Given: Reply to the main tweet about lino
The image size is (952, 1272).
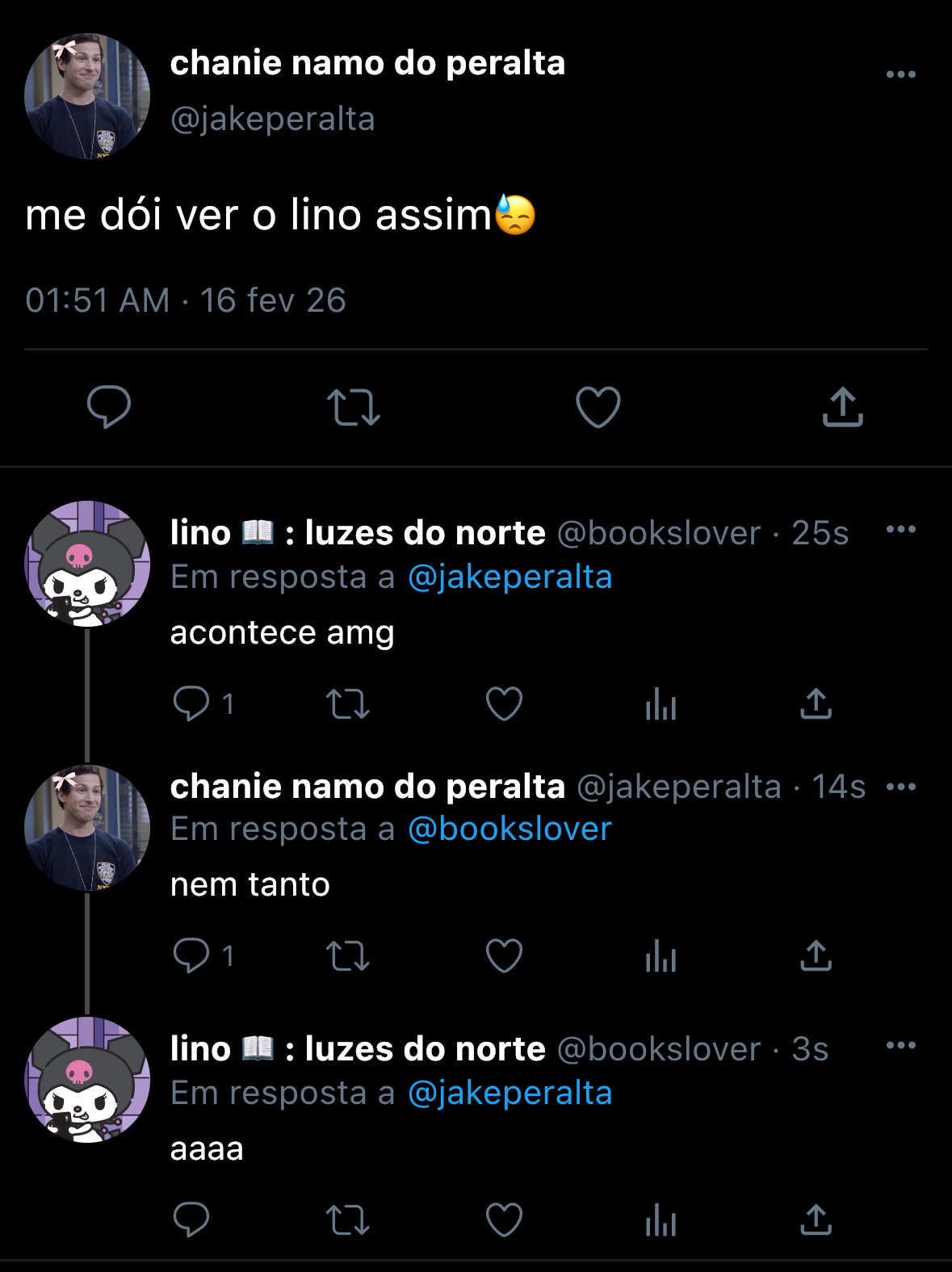Looking at the screenshot, I should [109, 406].
